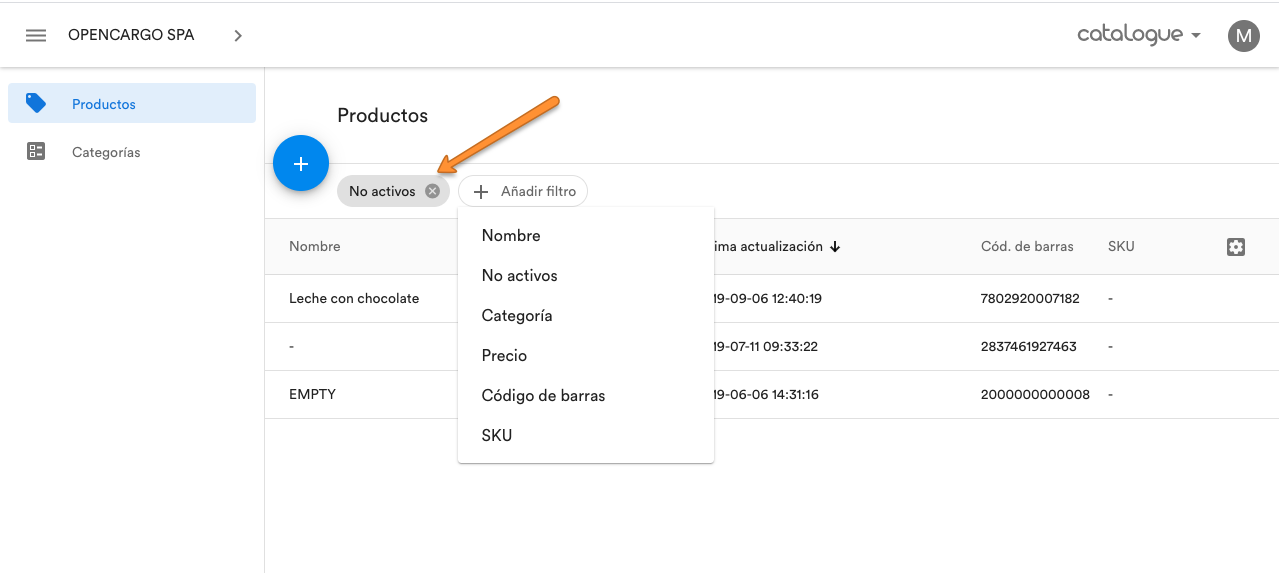
Task: Click the M user avatar
Action: [1243, 36]
